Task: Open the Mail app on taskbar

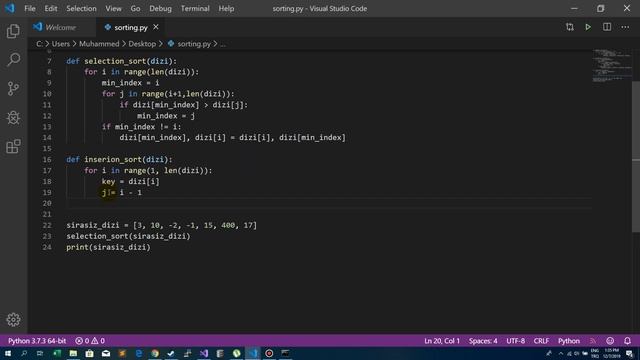Action: pos(106,353)
